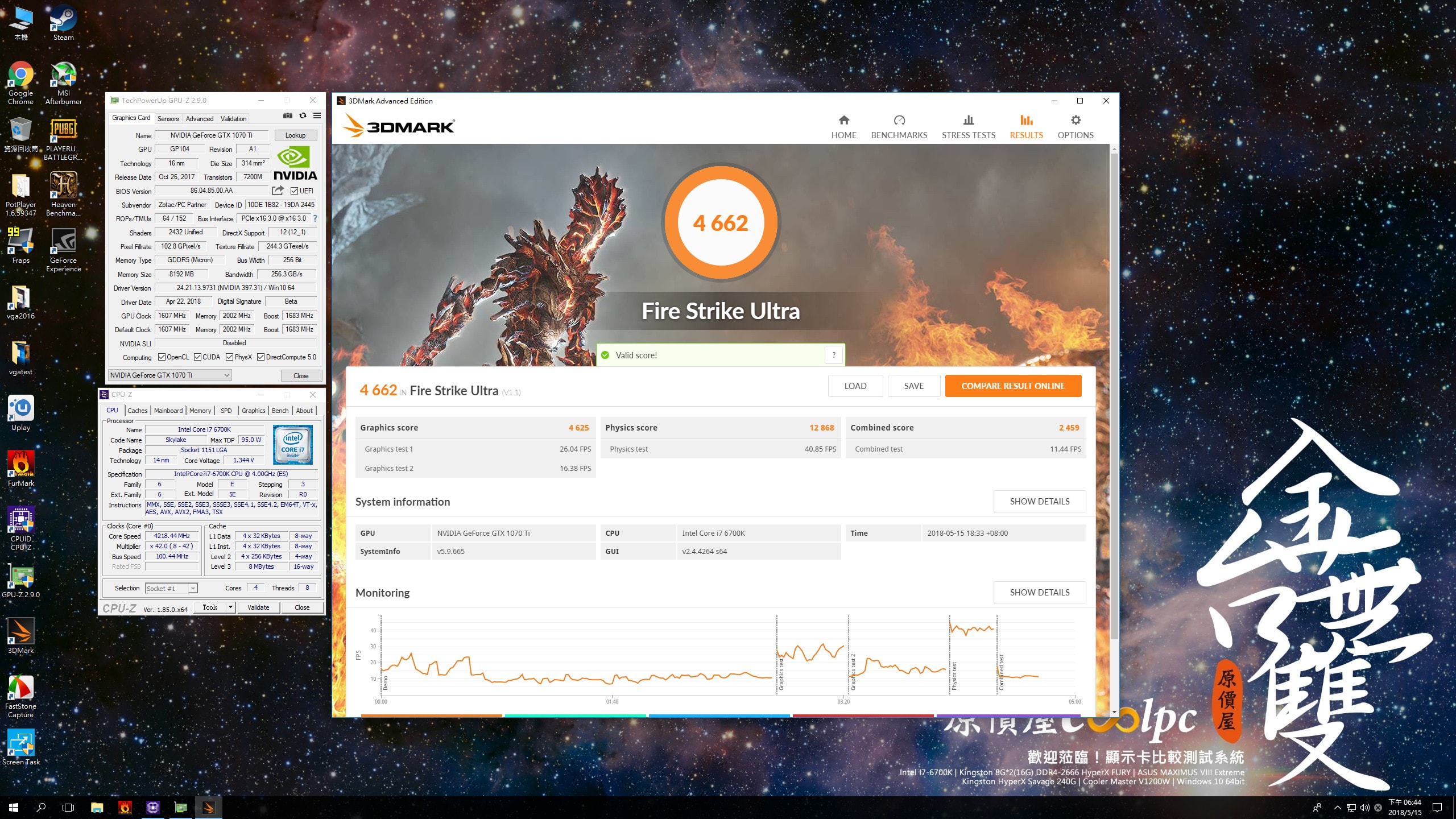
Task: Open the CPU-Z Bench tab
Action: point(280,411)
